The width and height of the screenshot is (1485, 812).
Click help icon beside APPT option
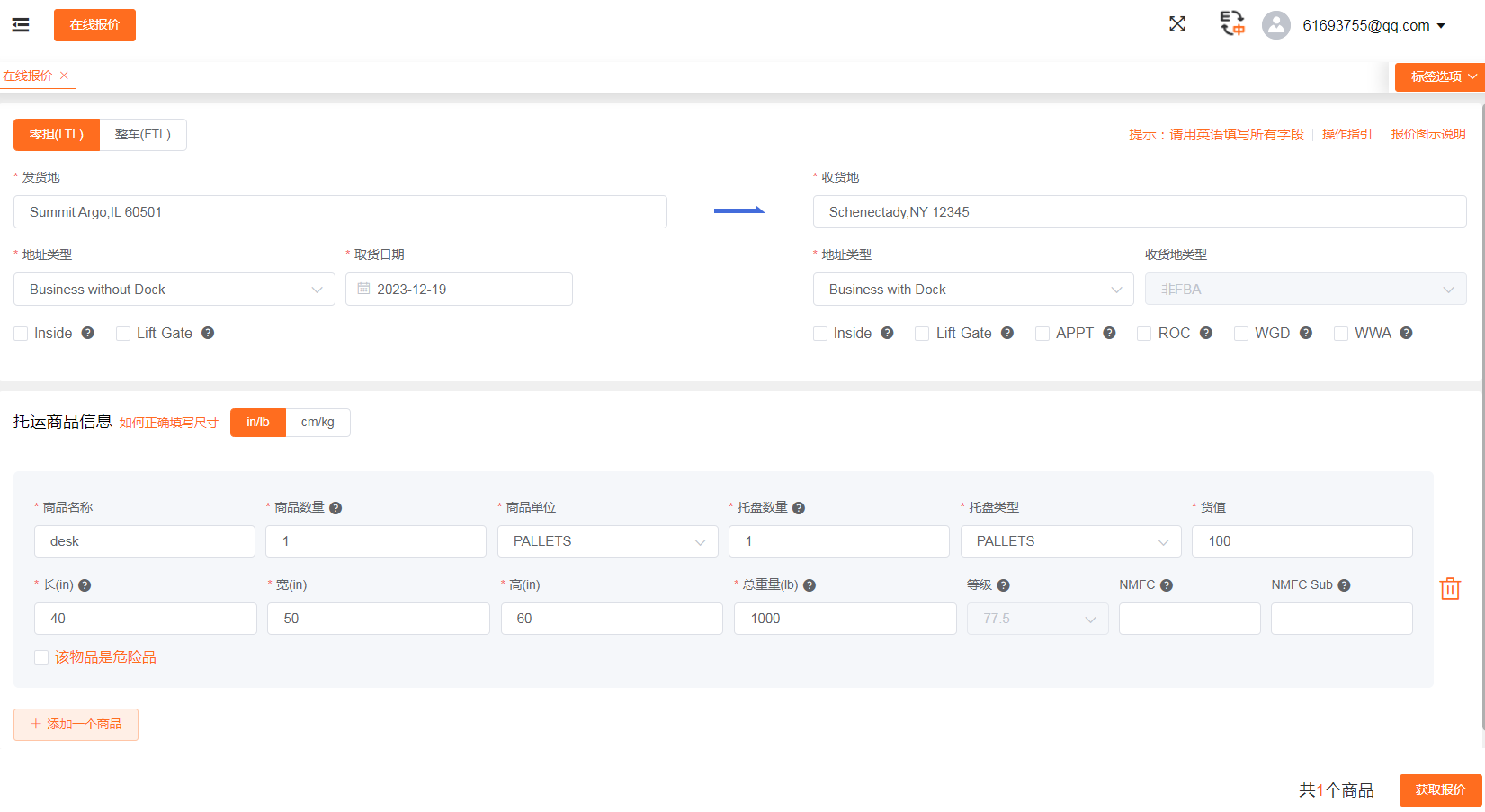tap(1109, 333)
